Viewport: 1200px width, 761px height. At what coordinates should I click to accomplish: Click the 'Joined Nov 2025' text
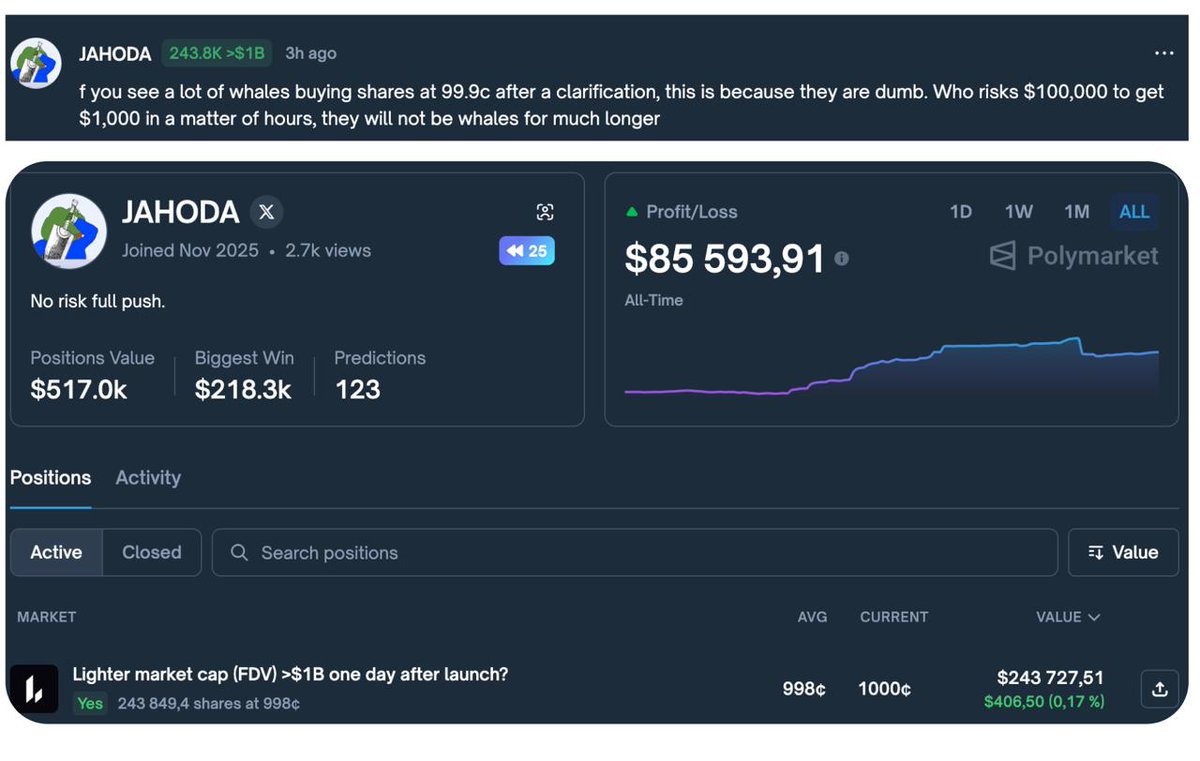click(190, 251)
